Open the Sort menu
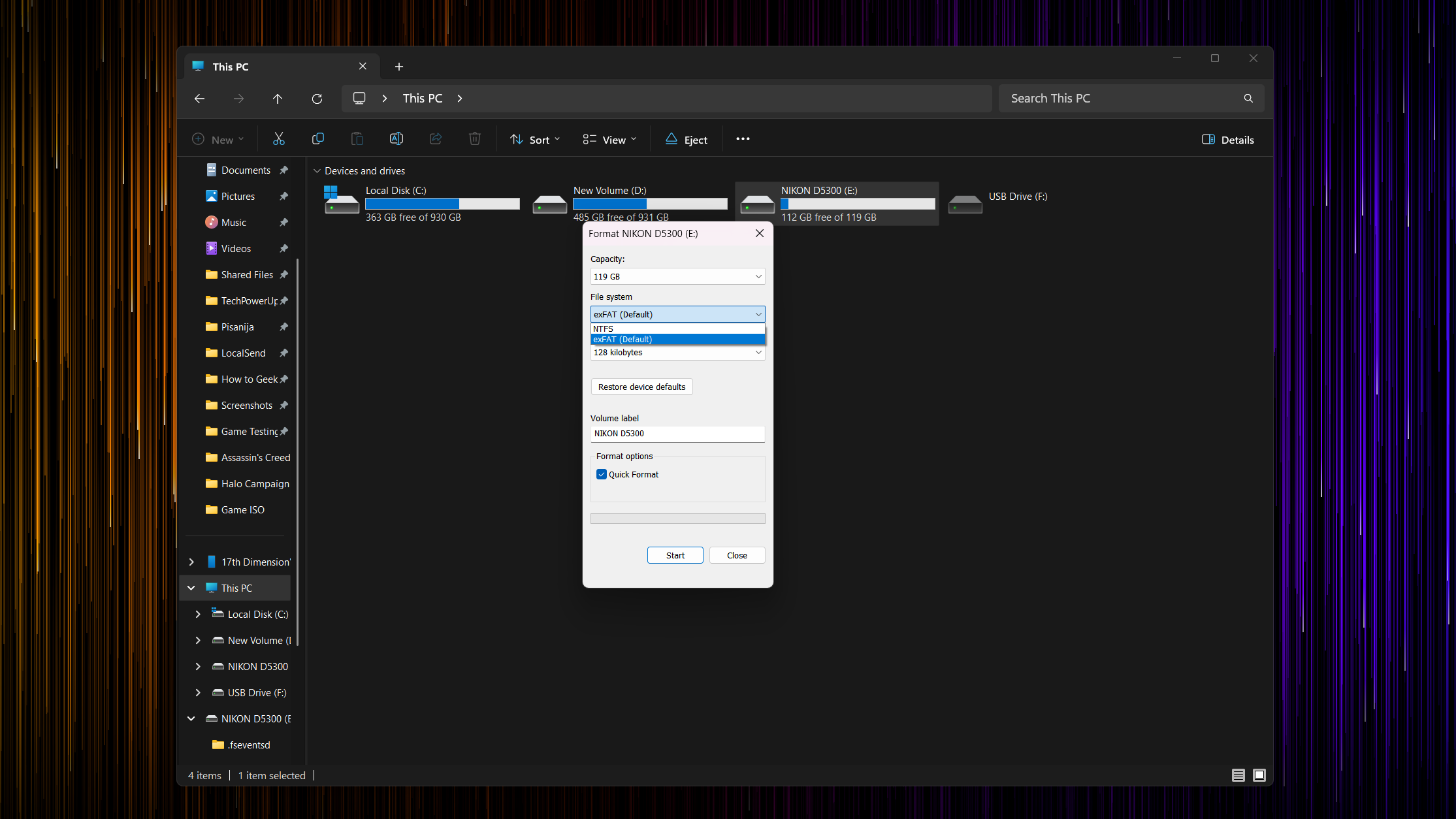The height and width of the screenshot is (819, 1456). click(x=535, y=140)
